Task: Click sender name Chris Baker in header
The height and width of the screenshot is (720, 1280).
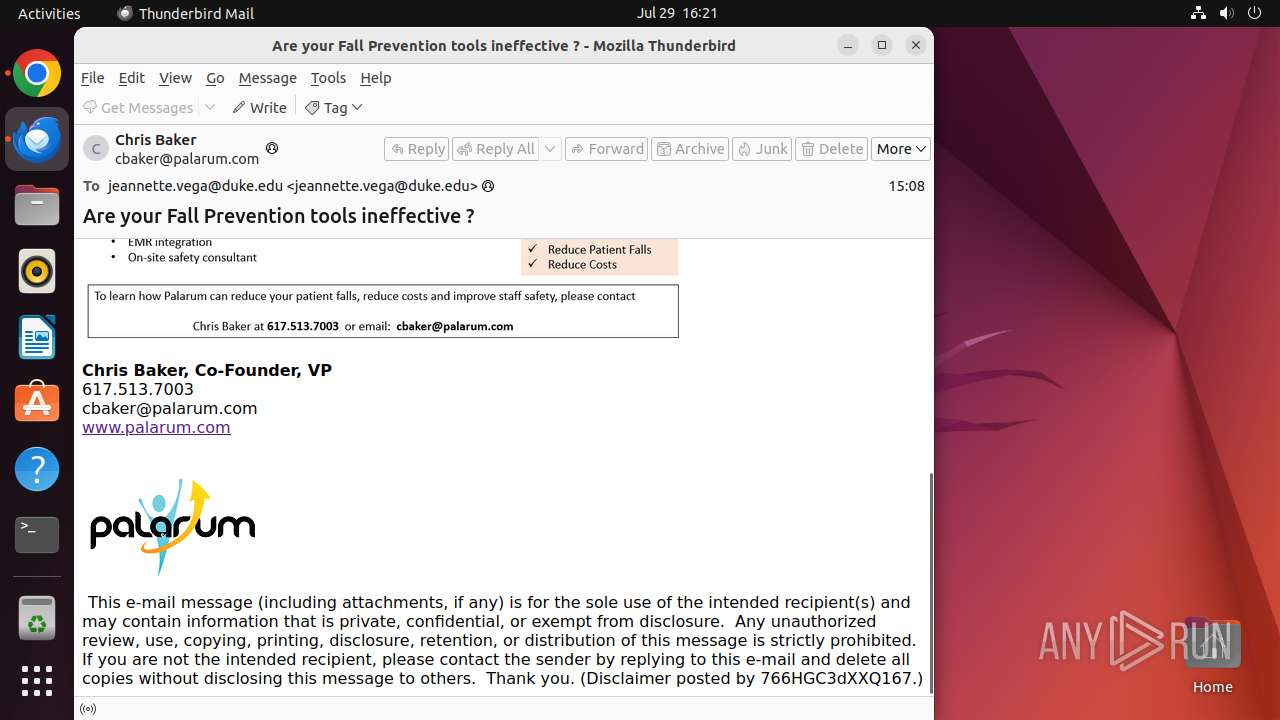Action: (x=155, y=139)
